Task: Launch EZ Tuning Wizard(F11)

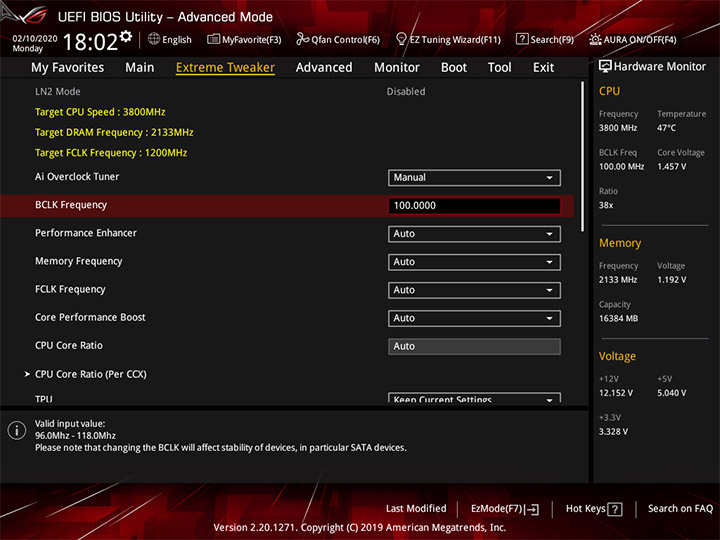Action: 449,39
